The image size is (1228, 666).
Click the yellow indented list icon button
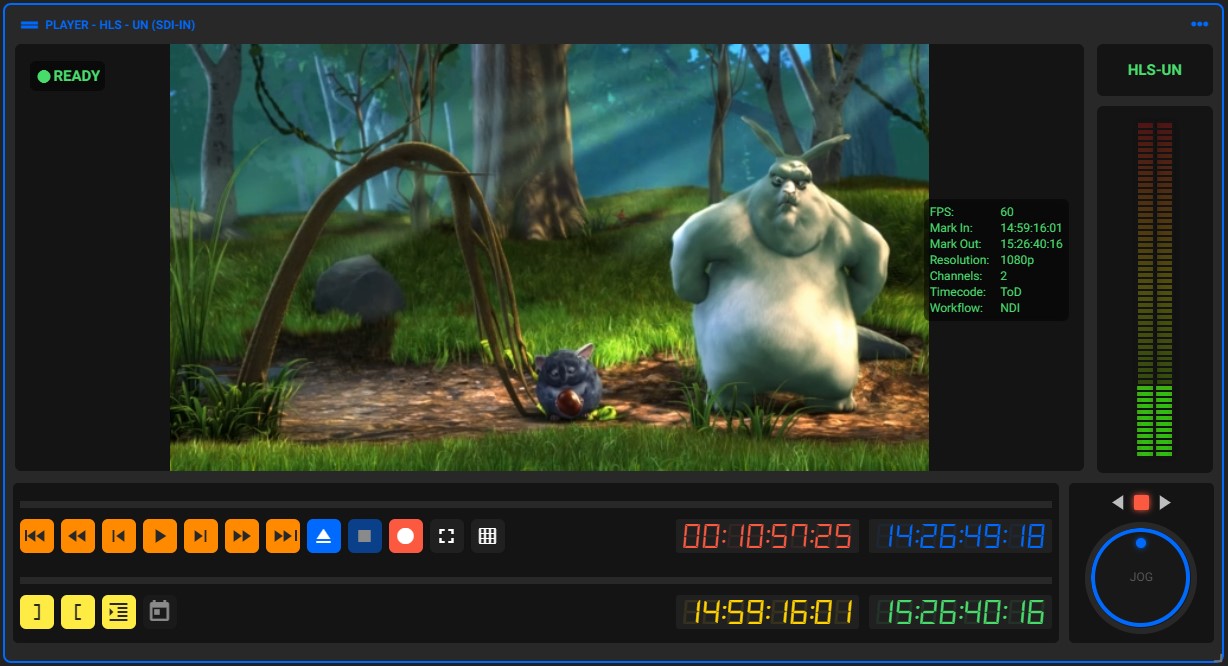119,612
